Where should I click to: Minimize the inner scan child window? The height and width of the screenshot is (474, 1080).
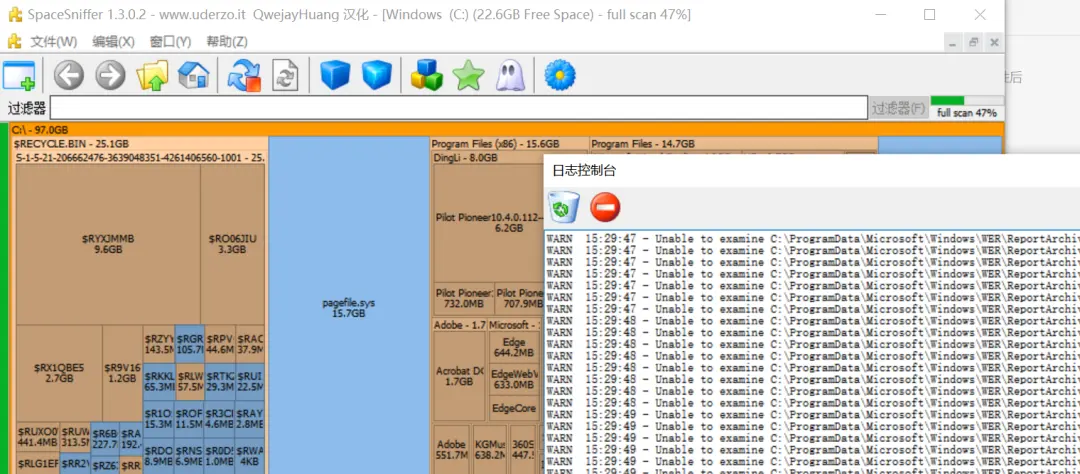click(953, 43)
